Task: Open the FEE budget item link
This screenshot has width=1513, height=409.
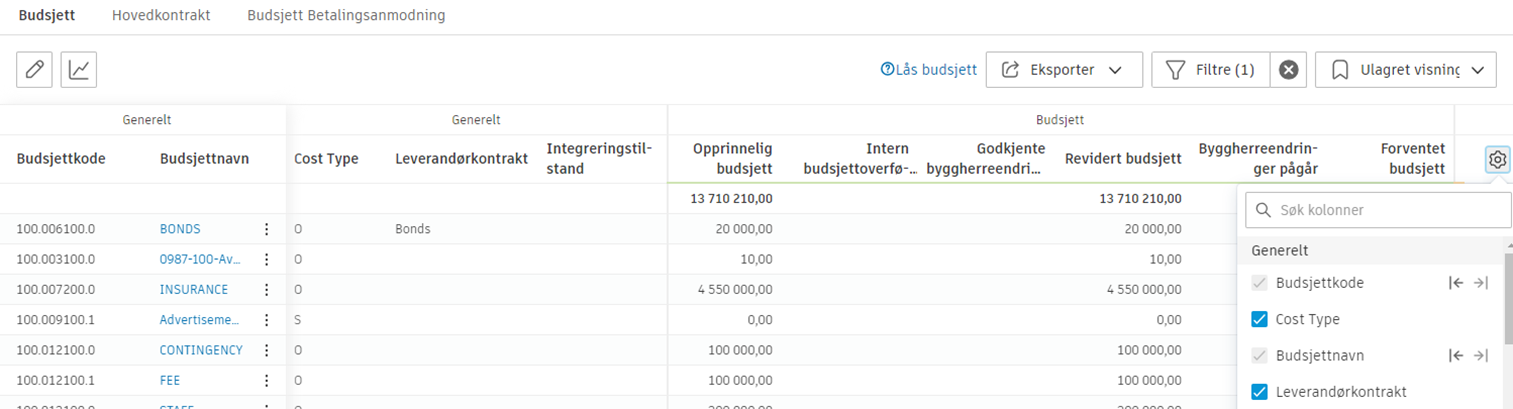Action: coord(170,381)
